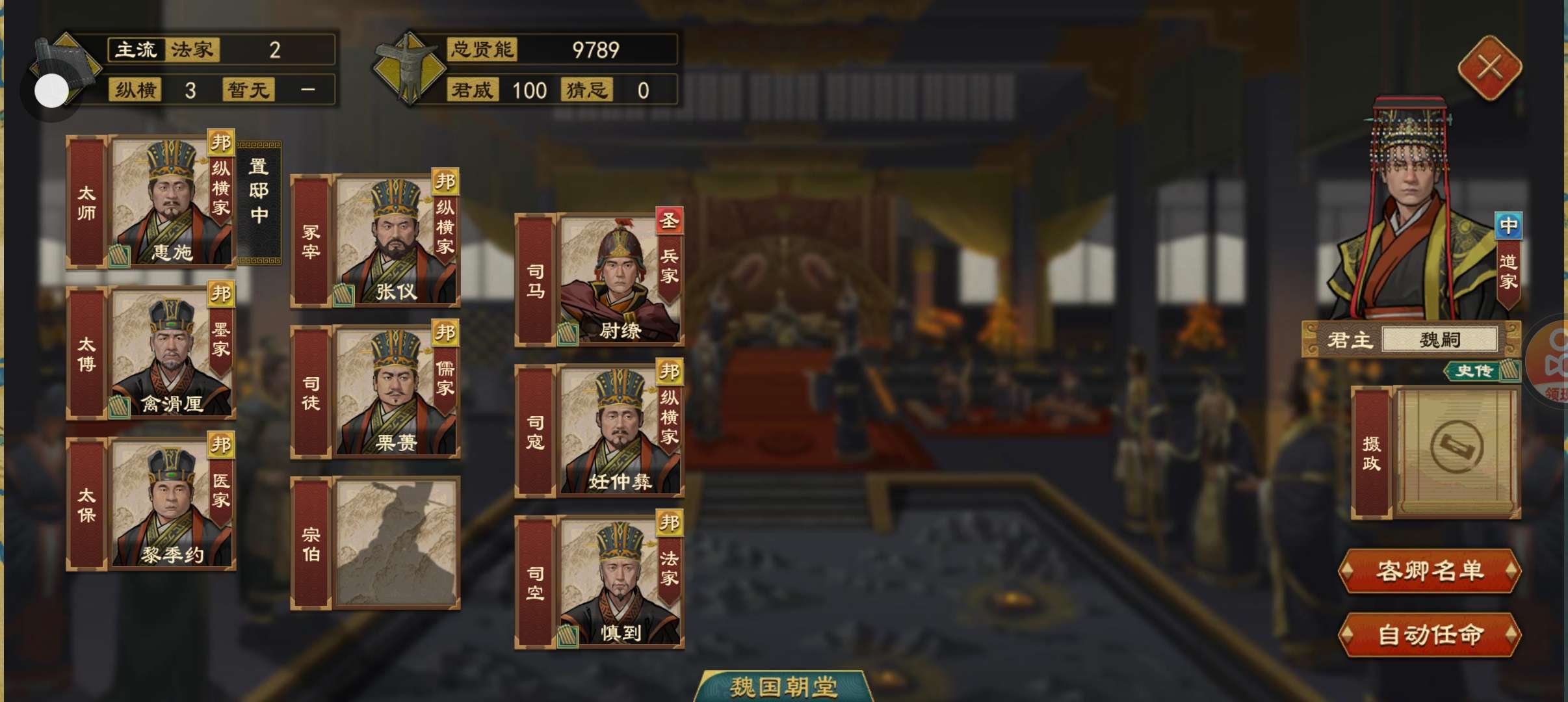
Task: Tap the 中 badge beside ruler portrait
Action: (1508, 226)
